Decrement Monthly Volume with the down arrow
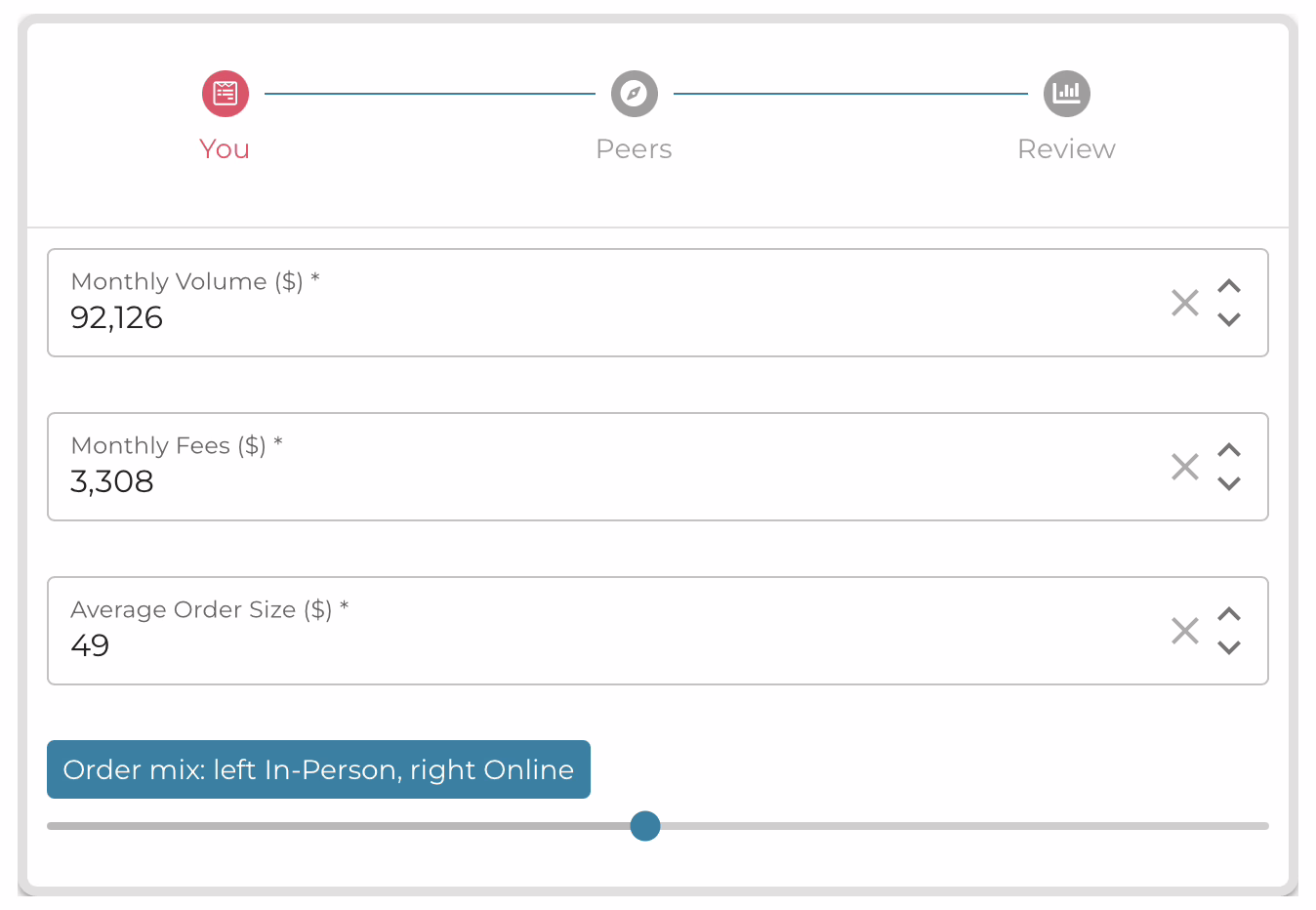1316x910 pixels. 1229,318
